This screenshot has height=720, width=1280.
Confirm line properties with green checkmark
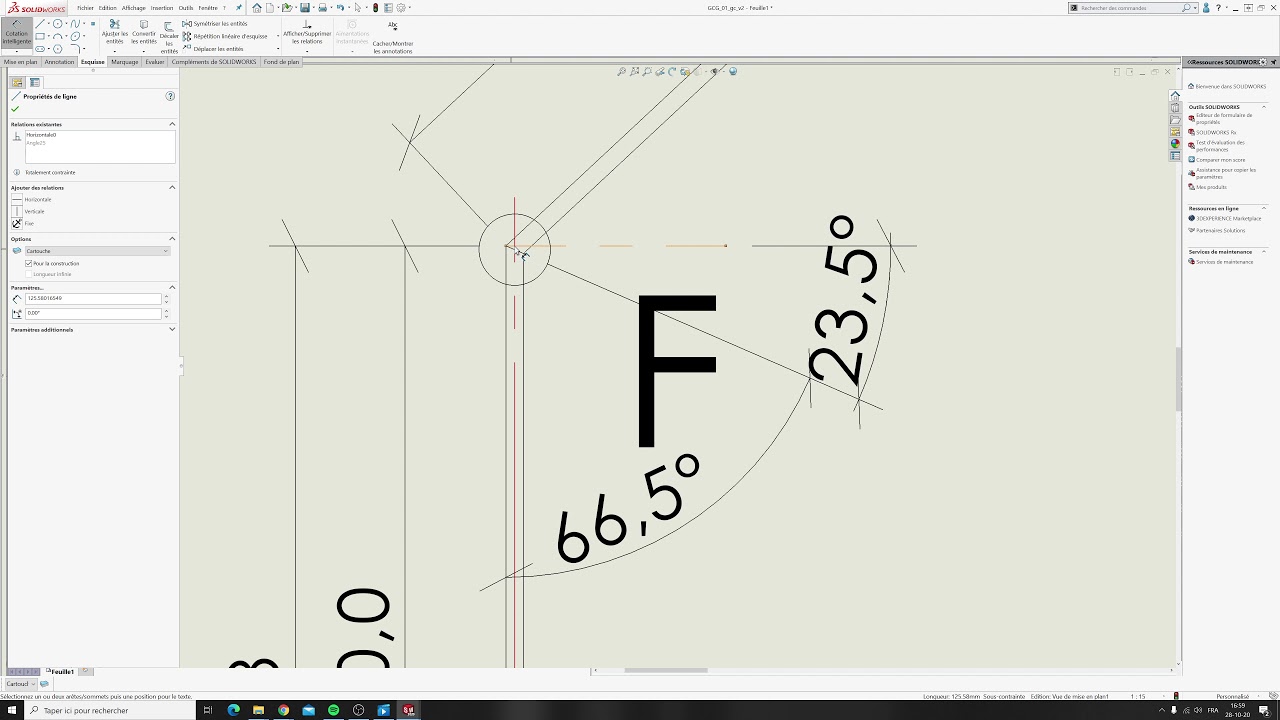[x=15, y=109]
